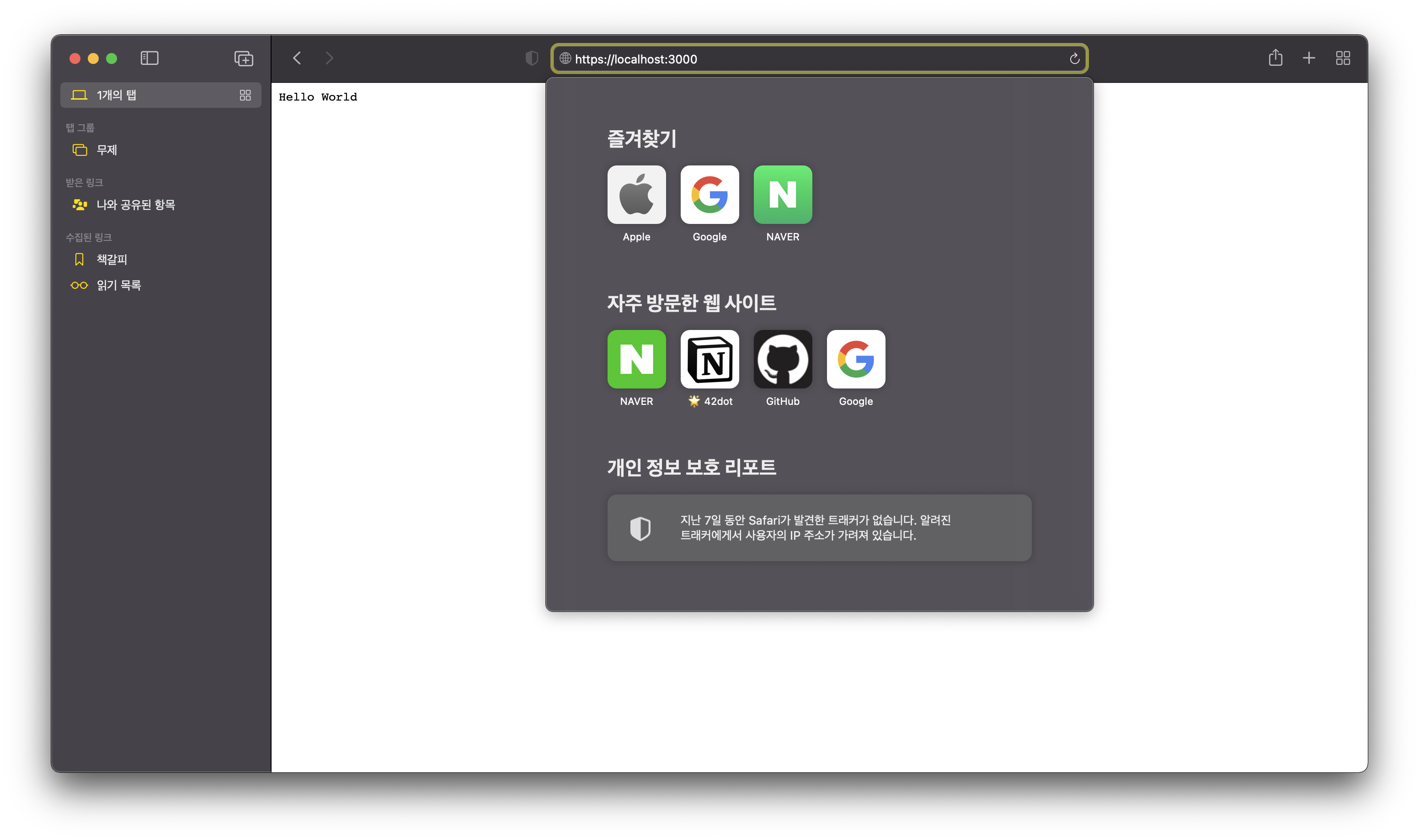
Task: Add a new tab with plus icon
Action: click(1309, 58)
